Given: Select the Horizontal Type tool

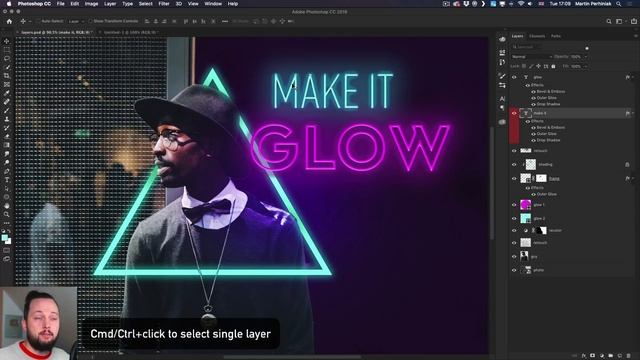Looking at the screenshot, I should [x=7, y=180].
